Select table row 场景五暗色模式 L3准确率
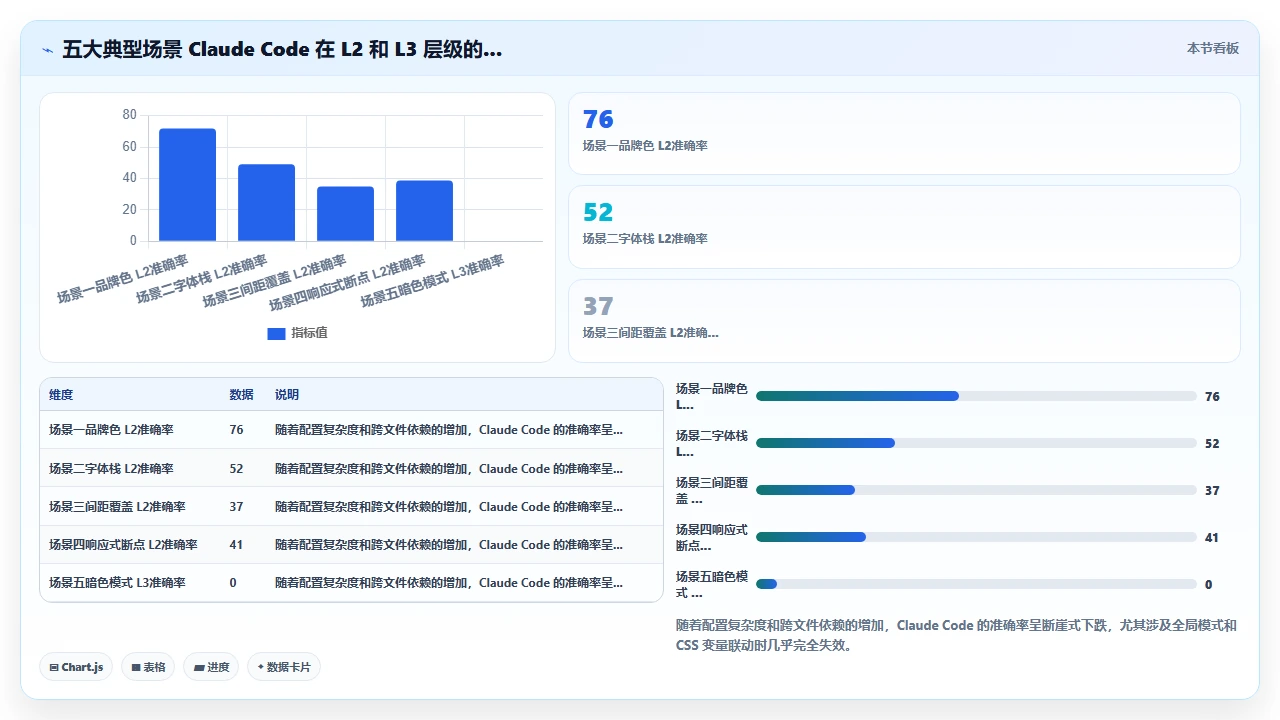Screen dimensions: 1280x720 pyautogui.click(x=351, y=583)
